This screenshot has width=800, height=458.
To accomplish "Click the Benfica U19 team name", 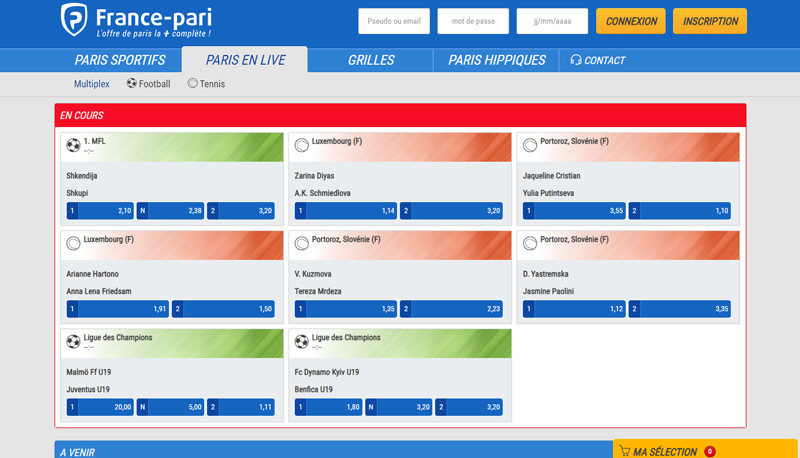I will [x=314, y=389].
